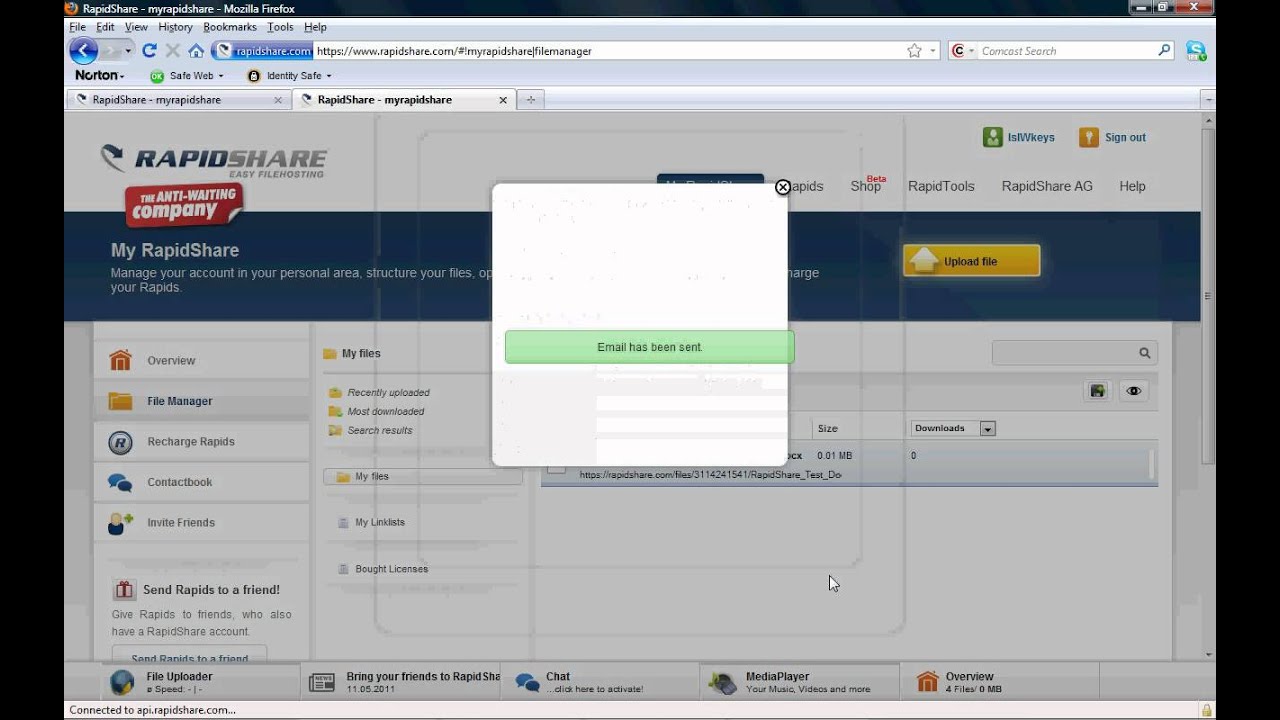Open the RapidShare AG navigation link
The height and width of the screenshot is (720, 1280).
tap(1047, 186)
